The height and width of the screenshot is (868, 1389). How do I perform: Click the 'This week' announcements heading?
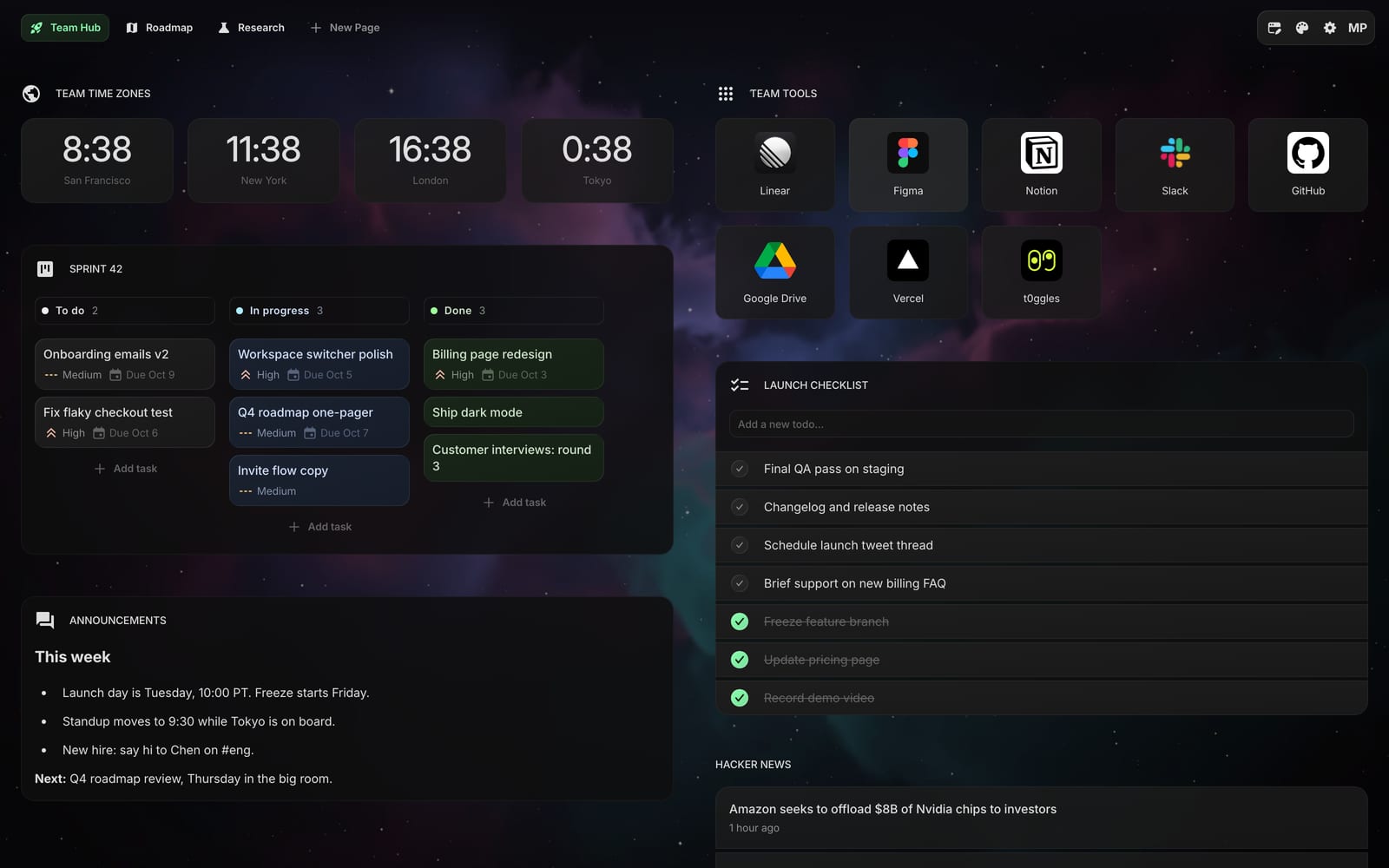(73, 657)
